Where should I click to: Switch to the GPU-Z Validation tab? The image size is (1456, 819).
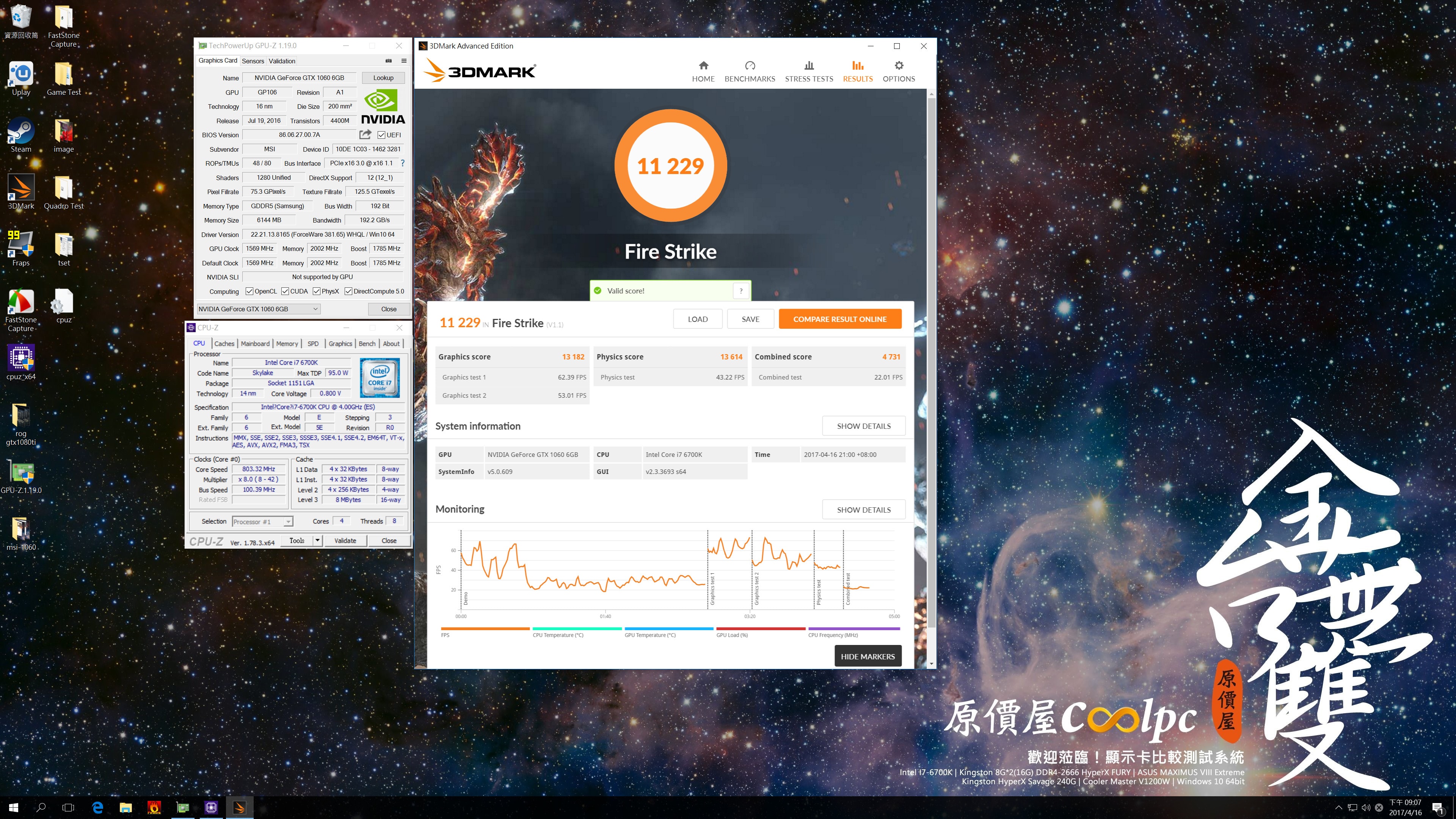281,61
